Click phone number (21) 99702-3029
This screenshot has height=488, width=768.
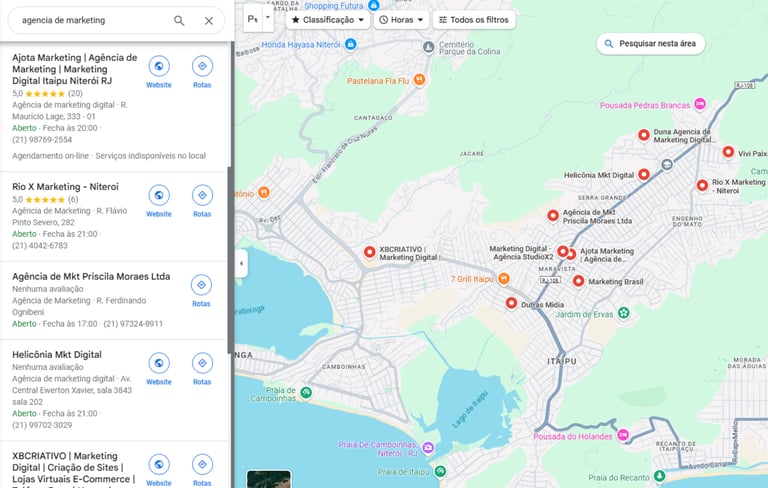pyautogui.click(x=42, y=425)
